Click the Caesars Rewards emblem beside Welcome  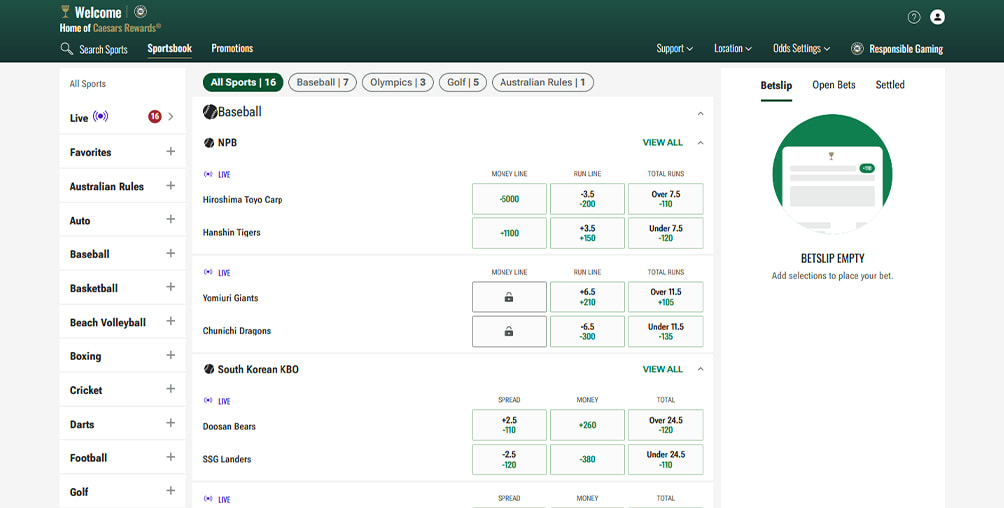click(141, 12)
